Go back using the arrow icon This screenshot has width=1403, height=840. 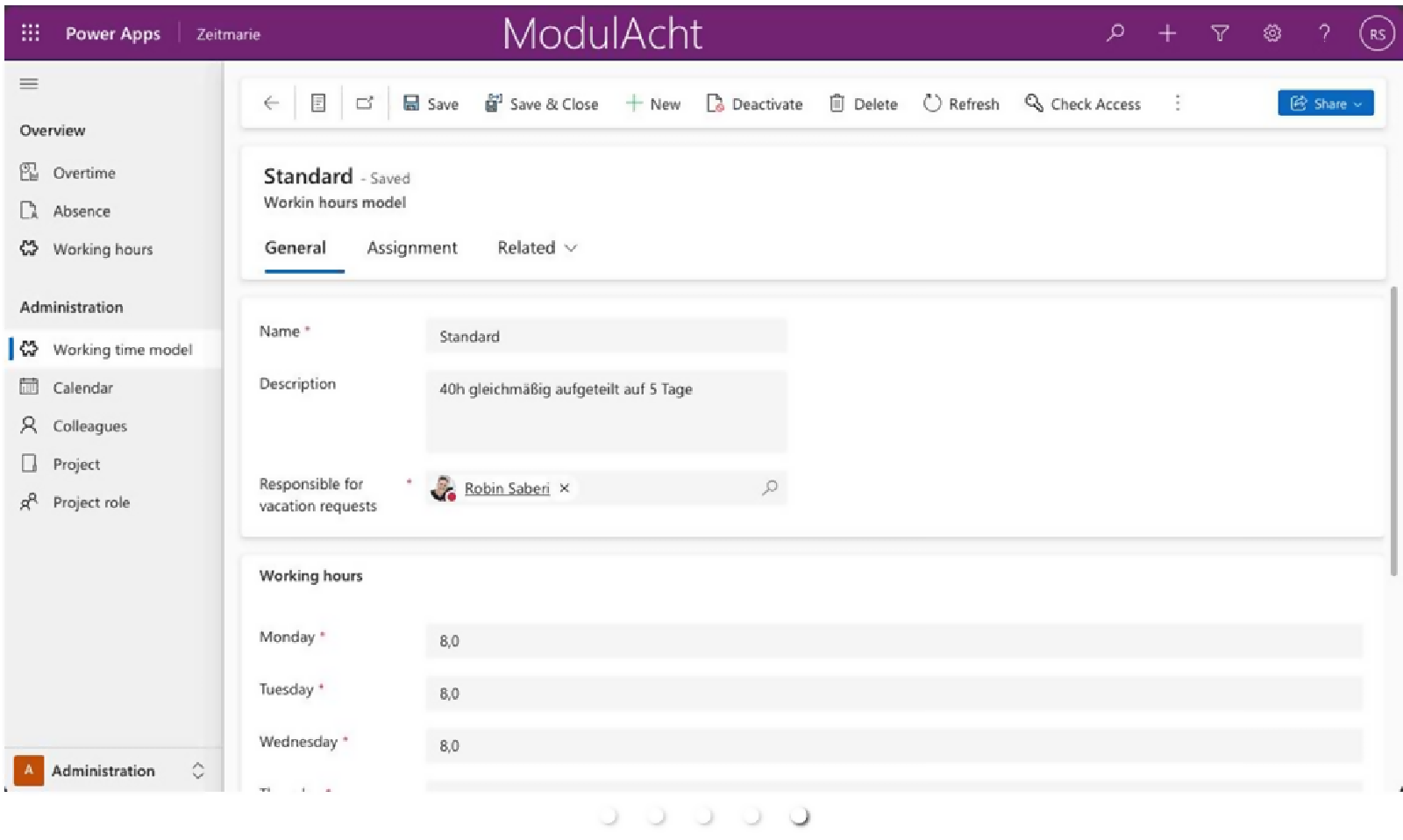271,103
